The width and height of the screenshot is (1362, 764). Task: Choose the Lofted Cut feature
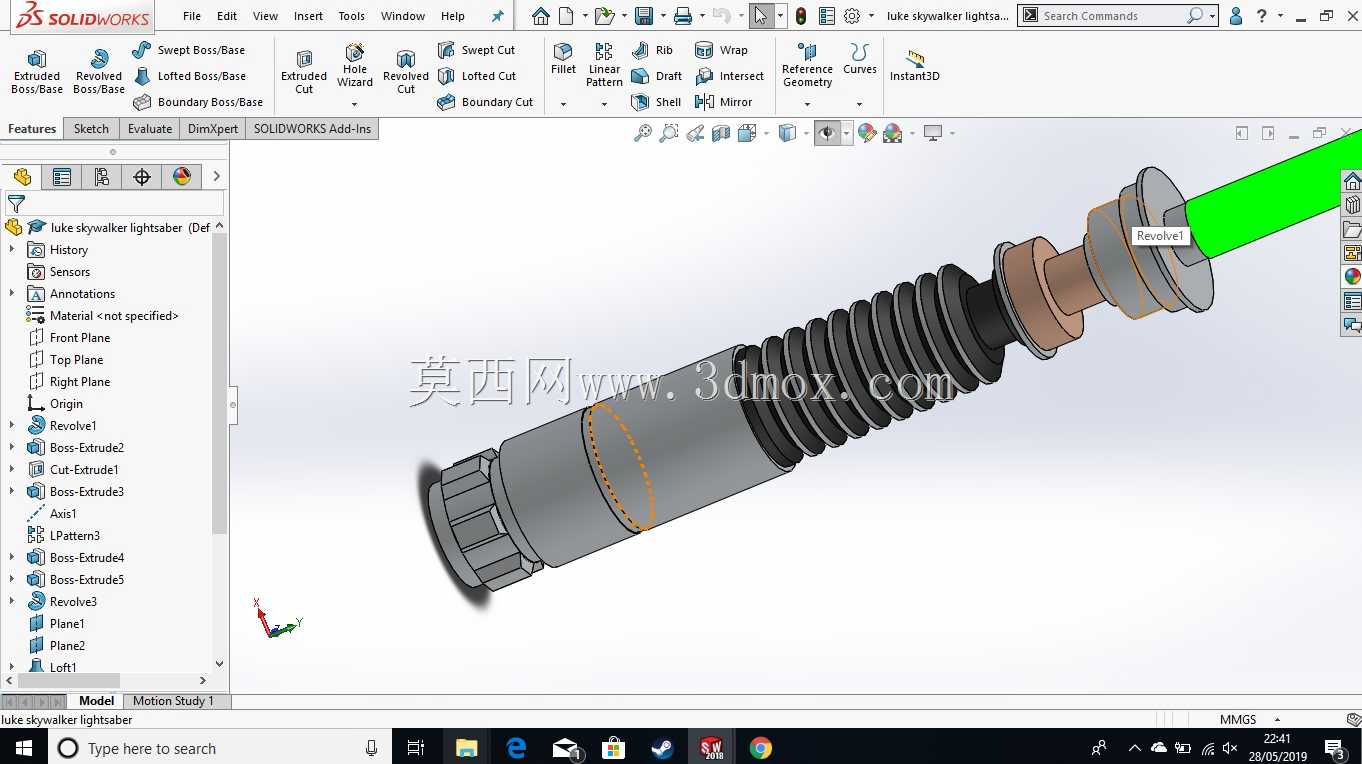(477, 76)
